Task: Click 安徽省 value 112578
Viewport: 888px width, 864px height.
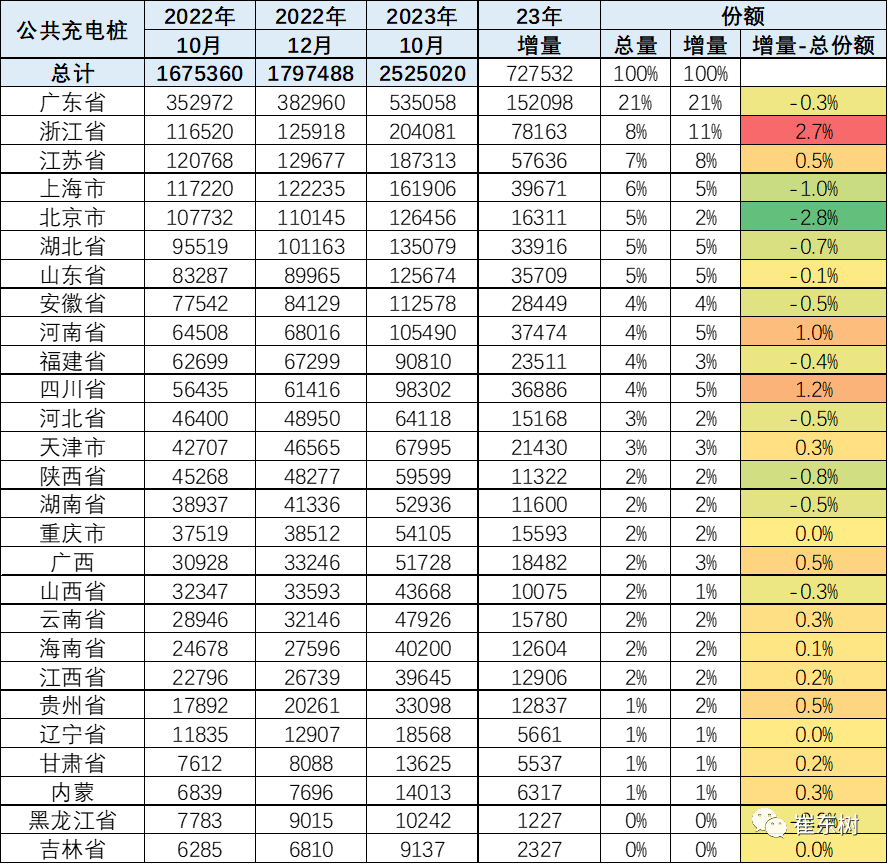Action: coord(422,303)
